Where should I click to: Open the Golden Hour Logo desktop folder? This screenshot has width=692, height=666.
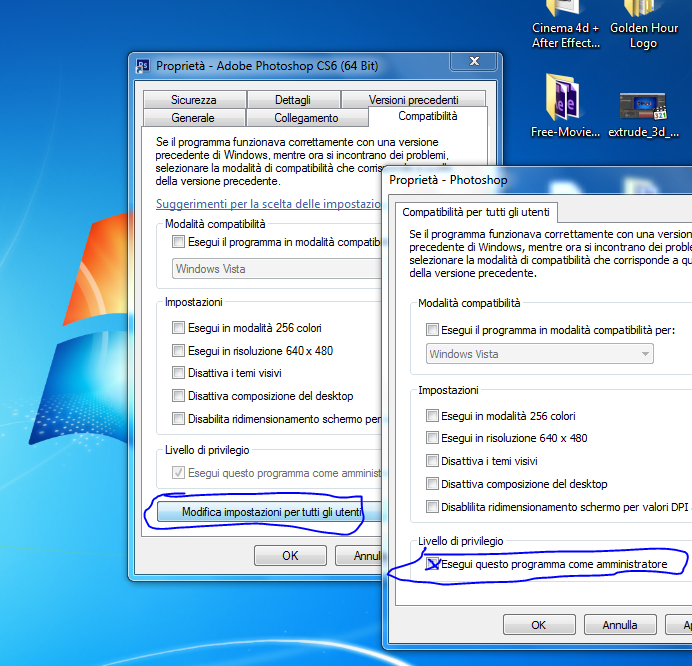(643, 24)
